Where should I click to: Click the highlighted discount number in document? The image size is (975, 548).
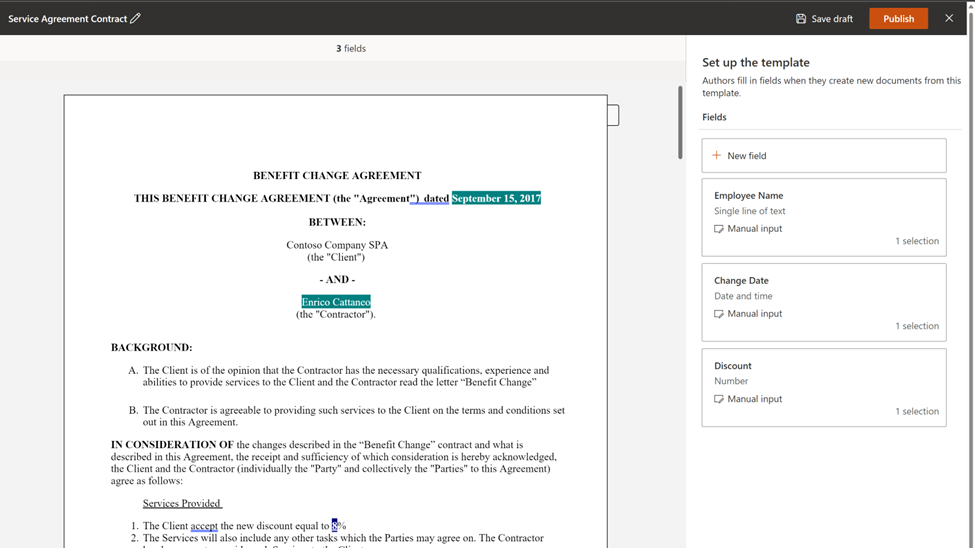(335, 526)
